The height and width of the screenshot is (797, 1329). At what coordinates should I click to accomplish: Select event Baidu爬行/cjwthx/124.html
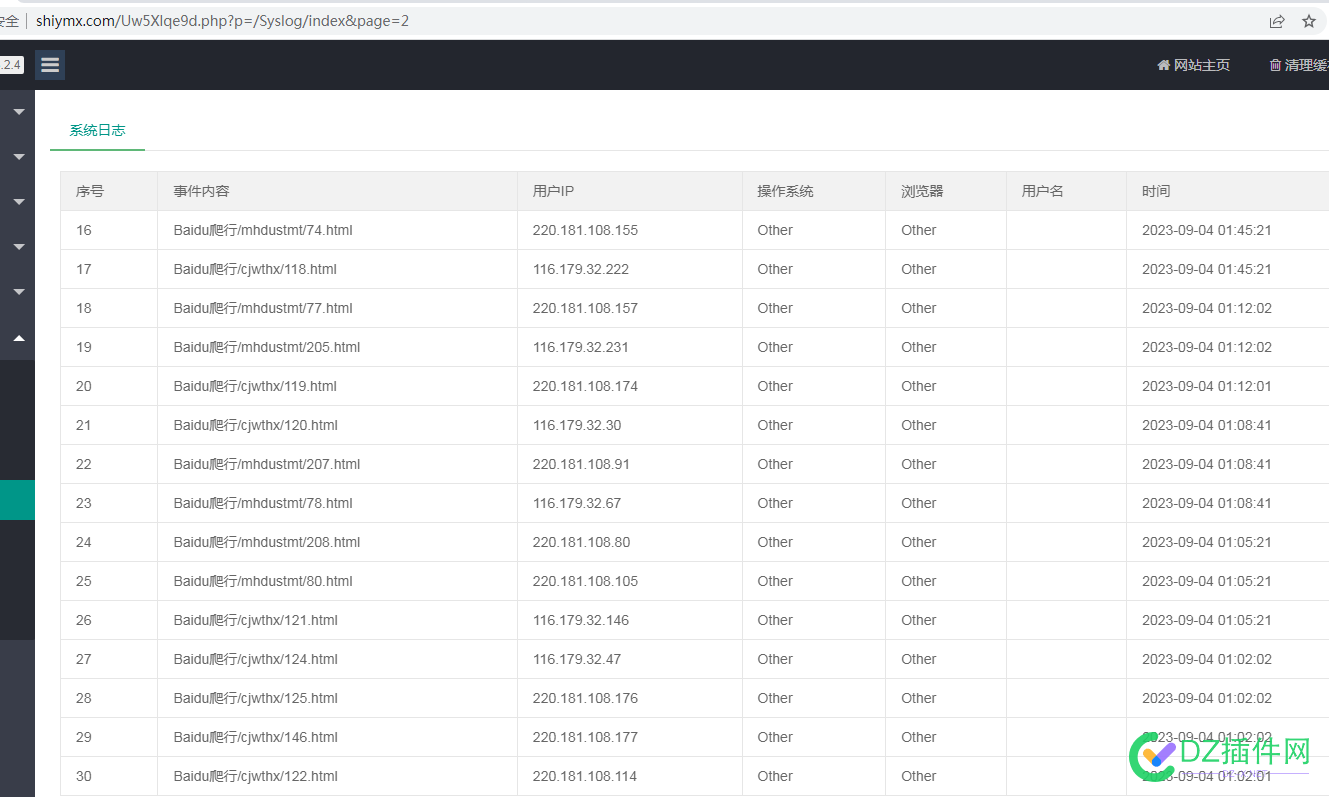(255, 659)
